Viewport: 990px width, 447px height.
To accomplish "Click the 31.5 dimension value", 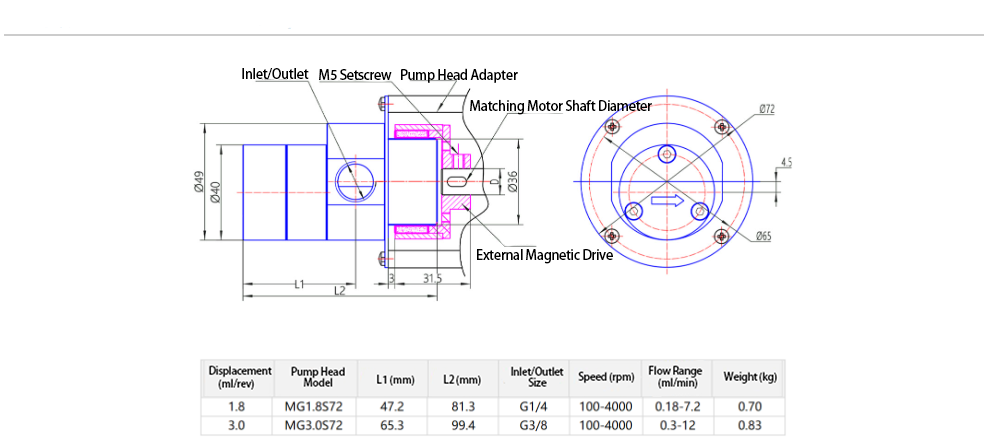I will [x=432, y=278].
